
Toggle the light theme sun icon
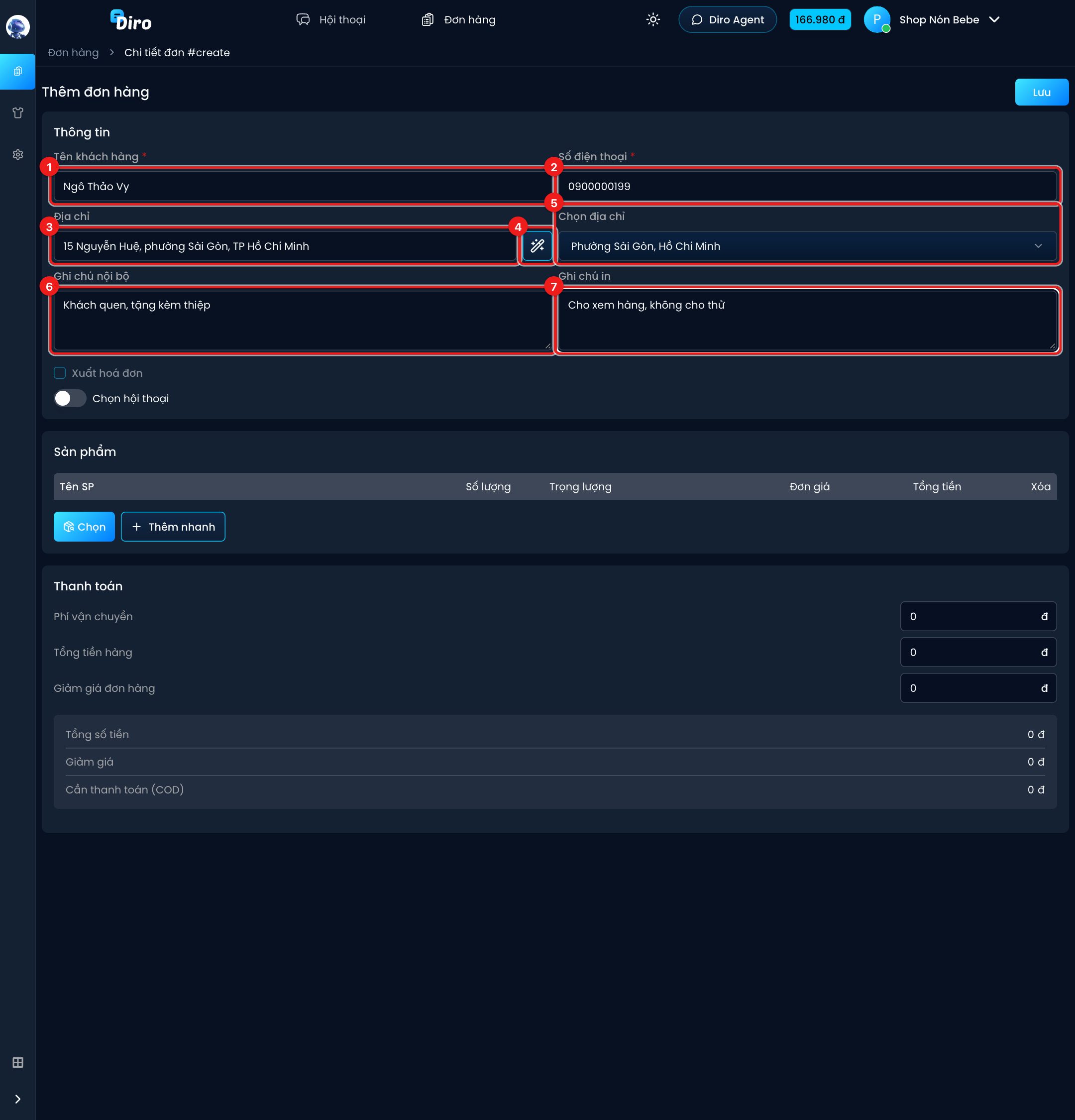(653, 20)
